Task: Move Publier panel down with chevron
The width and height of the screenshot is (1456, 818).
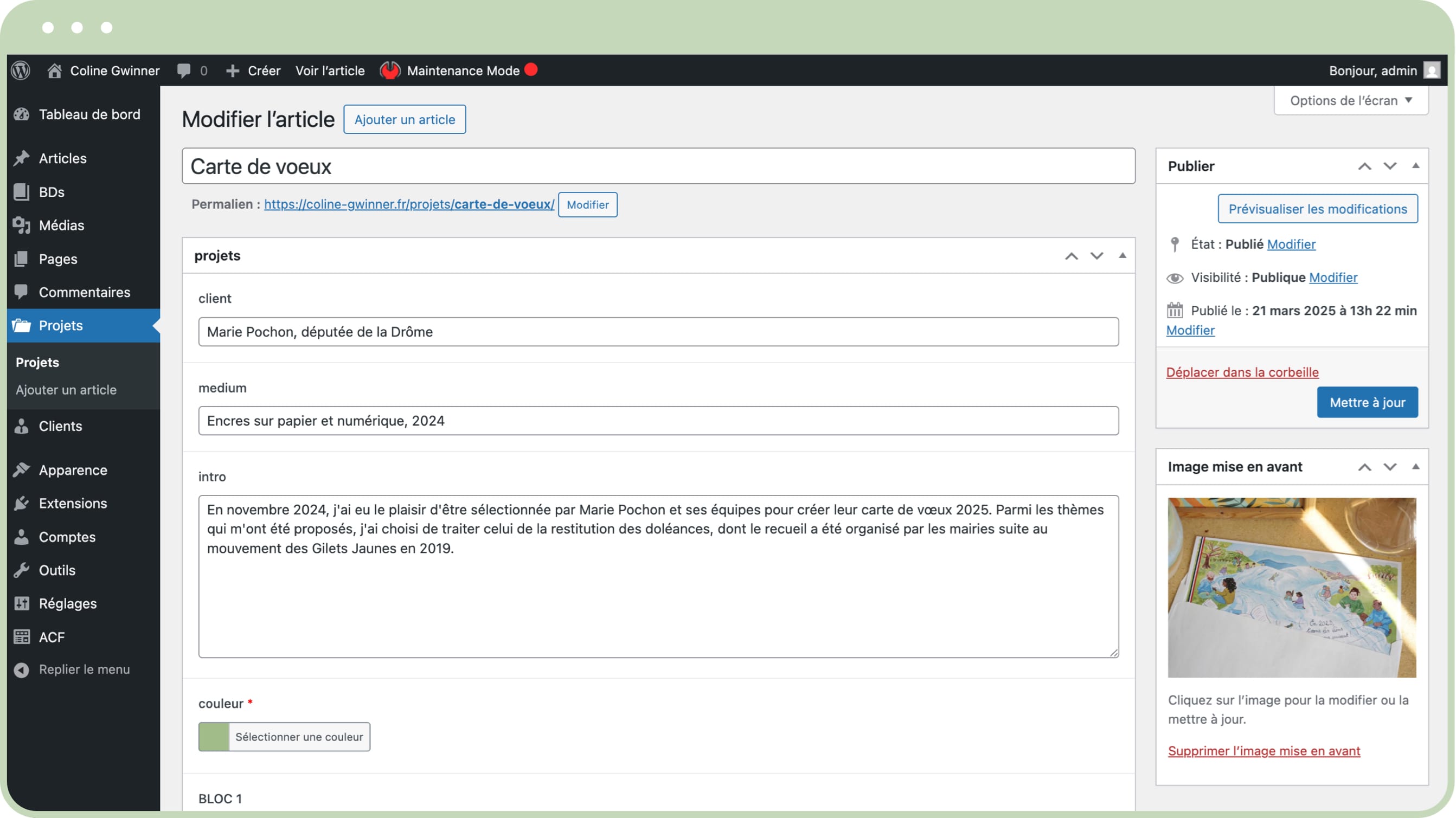Action: (x=1390, y=166)
